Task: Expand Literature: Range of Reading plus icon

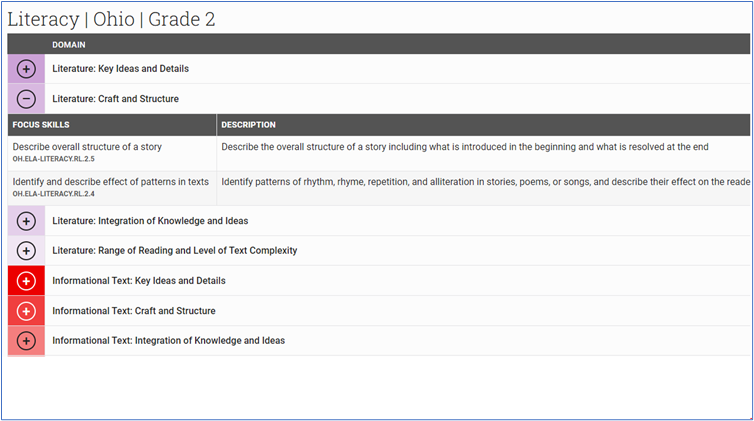Action: click(26, 251)
